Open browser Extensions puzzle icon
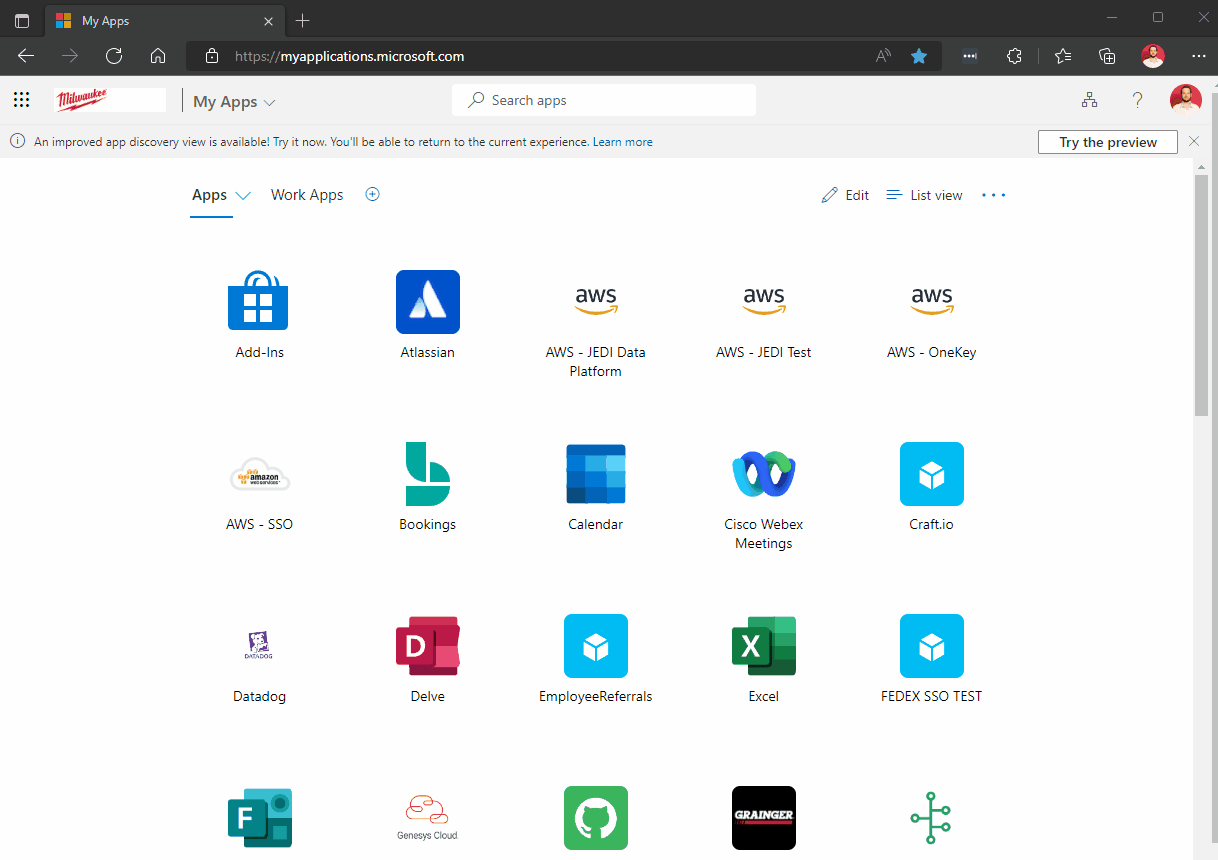 (1014, 56)
